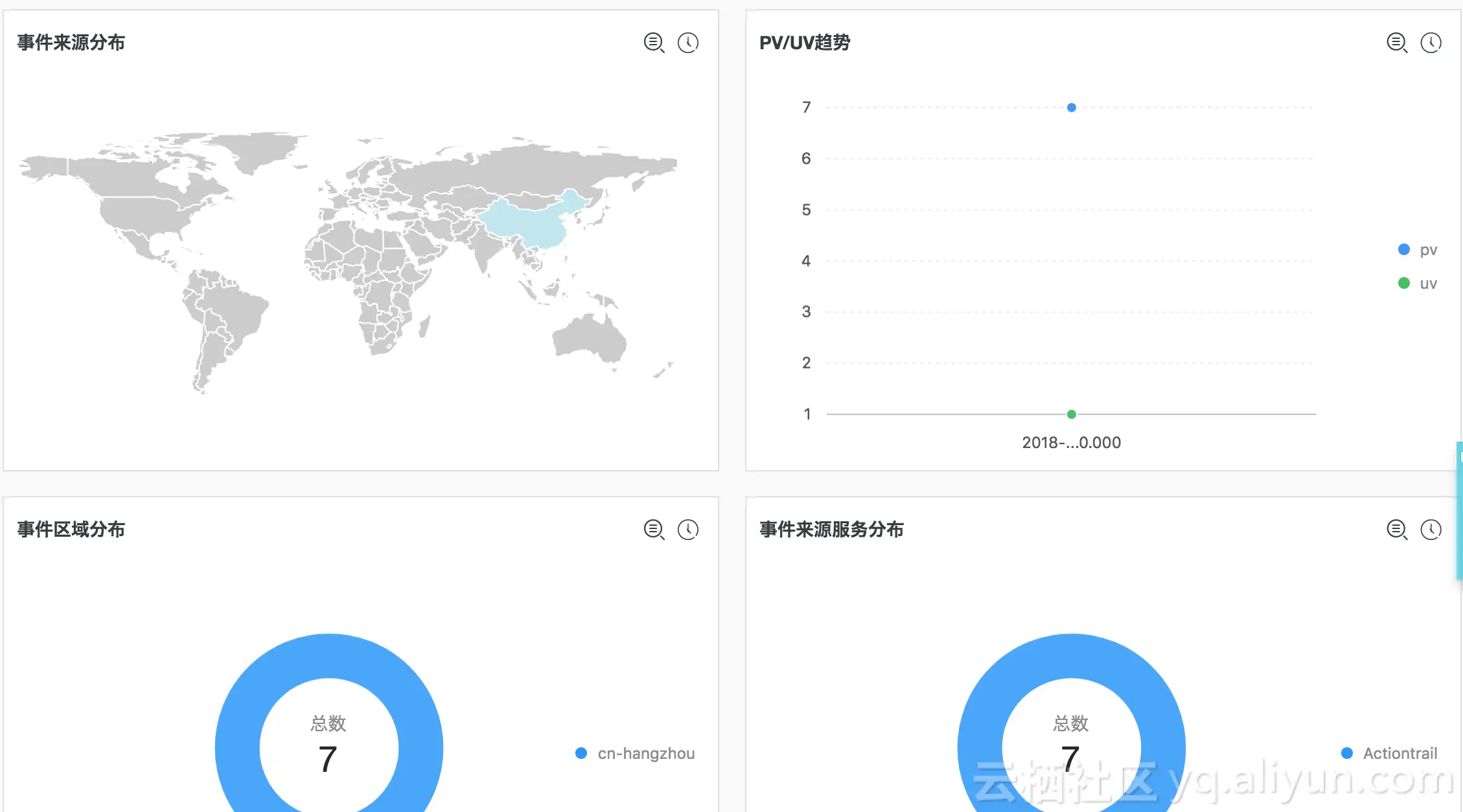Open the time selector on the PV/UV趋势 panel

coord(1431,43)
